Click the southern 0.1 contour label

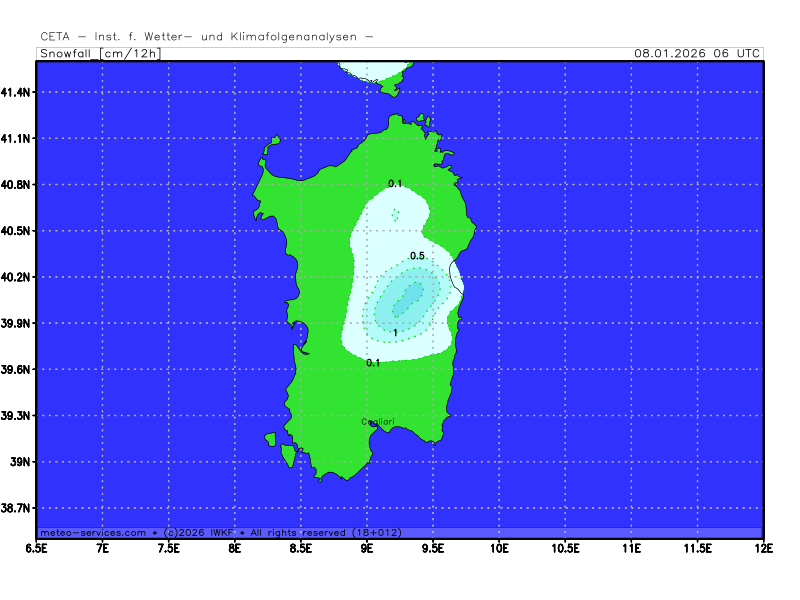click(x=373, y=363)
